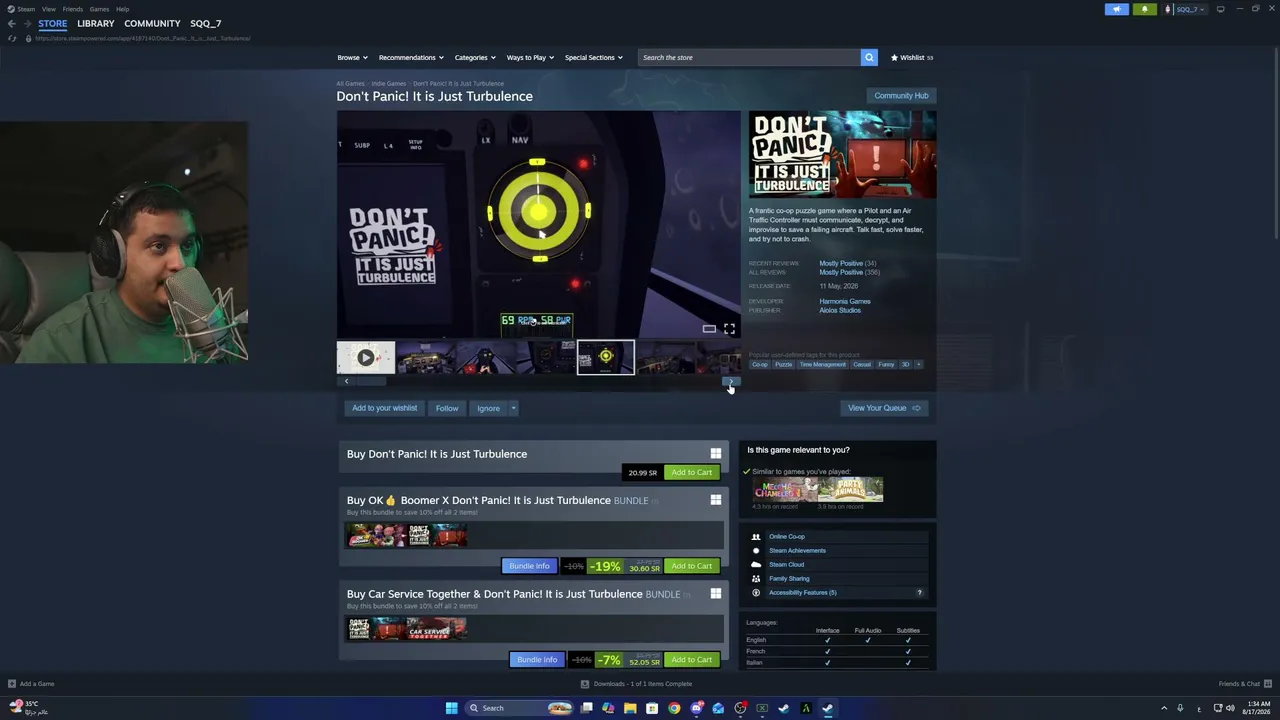Add the 20.99 SR game to cart
Image resolution: width=1280 pixels, height=720 pixels.
pos(692,472)
